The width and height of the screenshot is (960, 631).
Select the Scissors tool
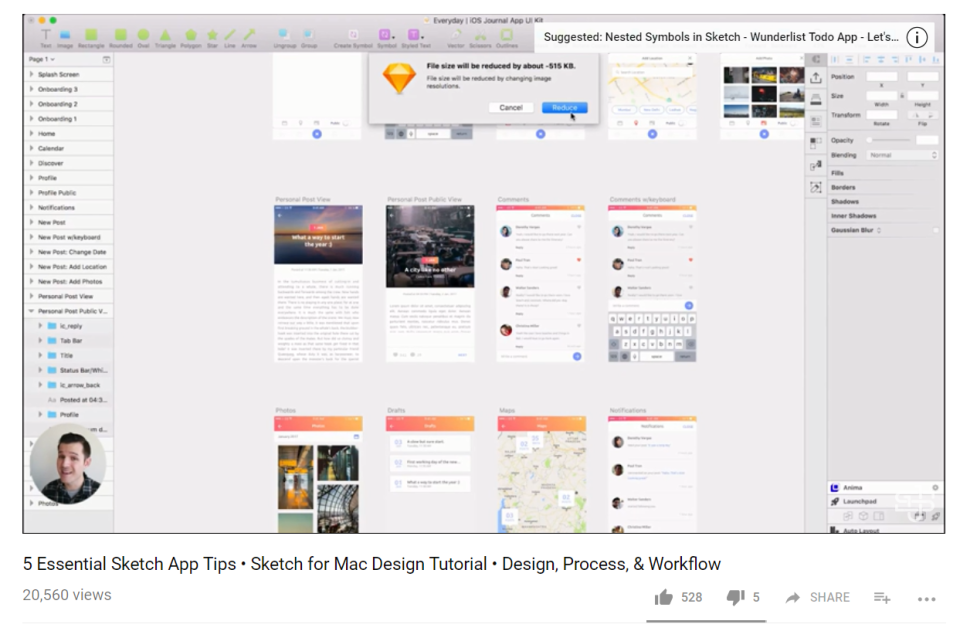click(481, 37)
